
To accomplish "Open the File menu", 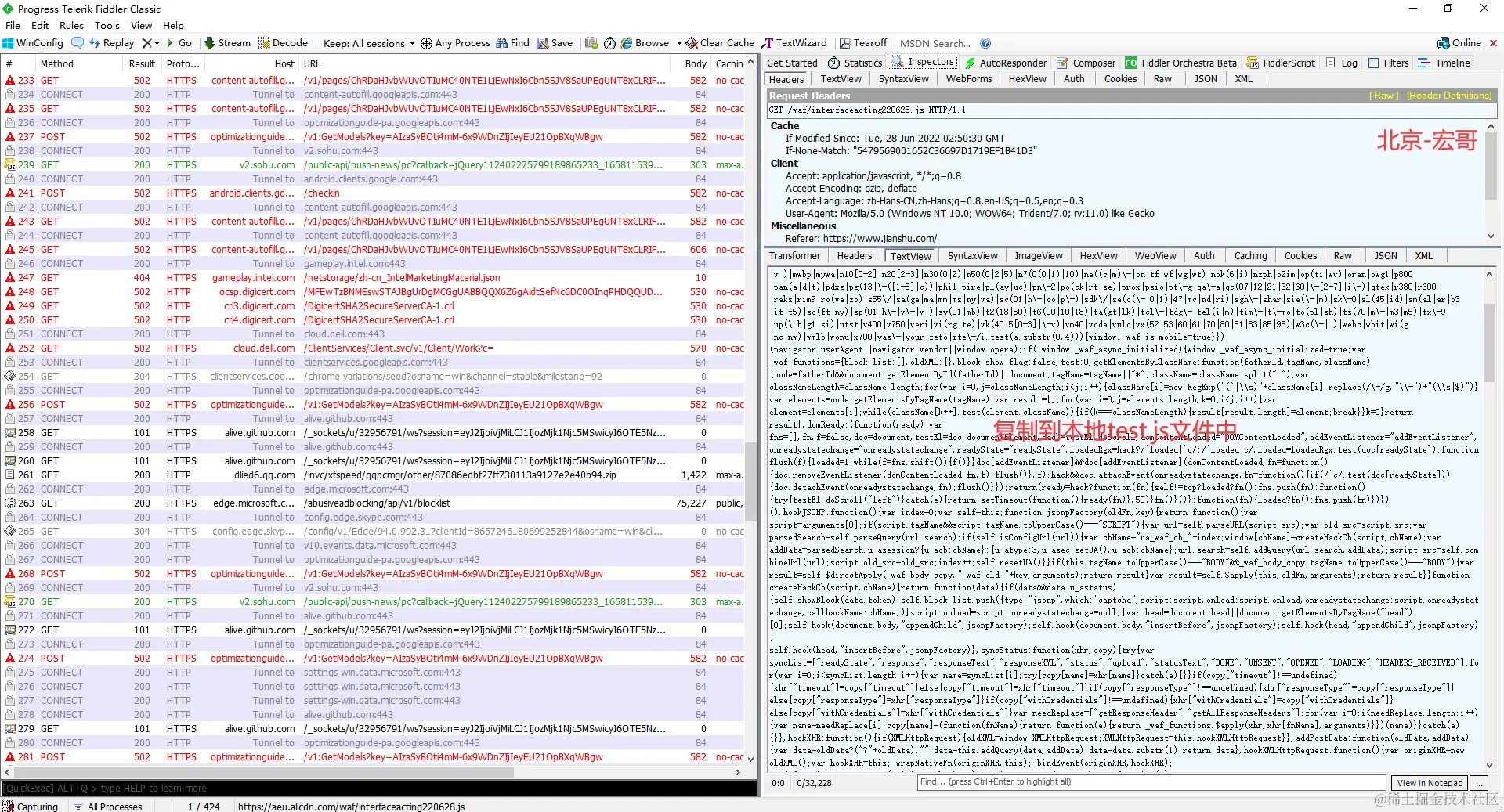I will click(13, 25).
